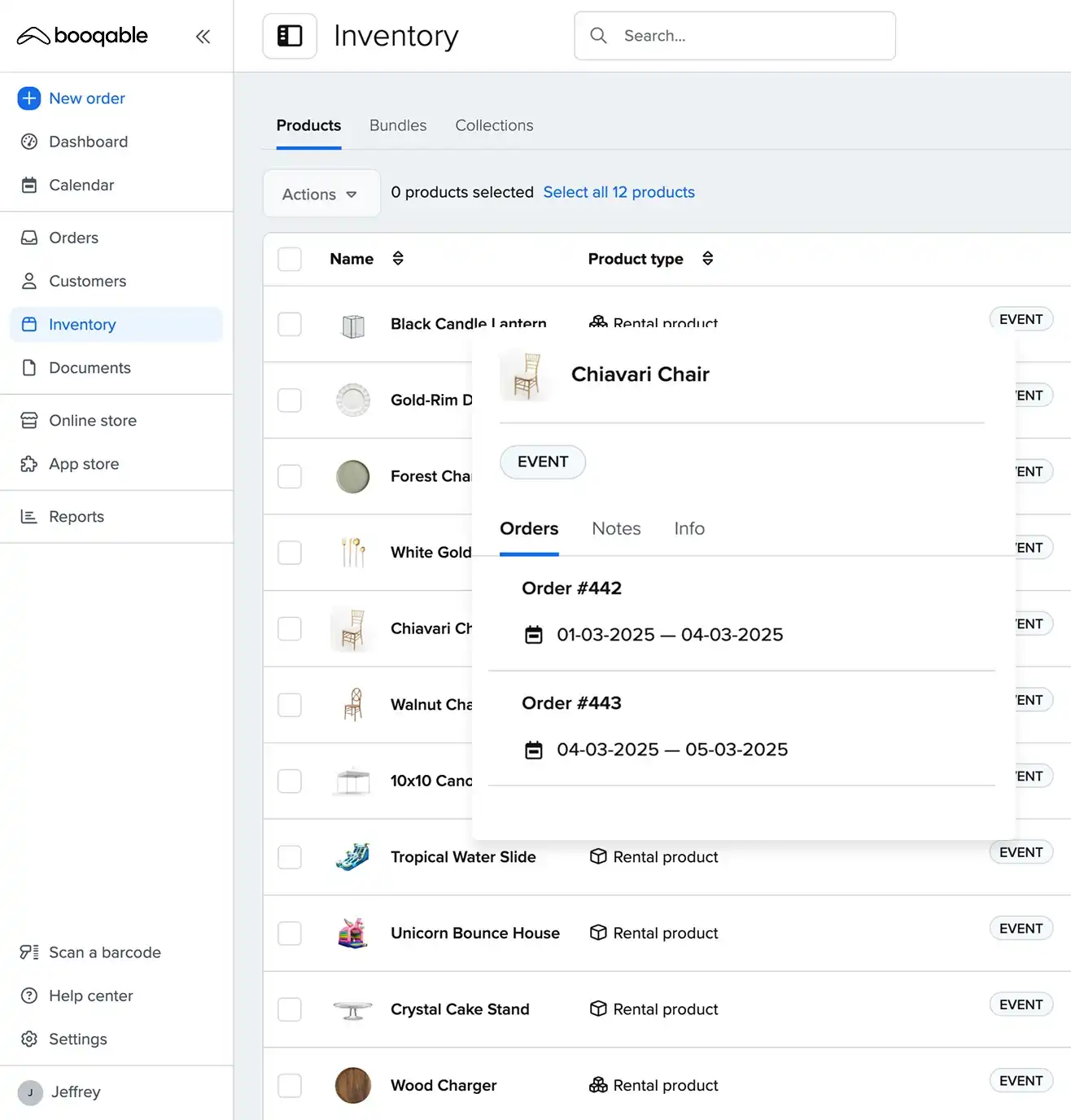This screenshot has height=1120, width=1071.
Task: Switch to the Bundles tab
Action: pyautogui.click(x=398, y=125)
